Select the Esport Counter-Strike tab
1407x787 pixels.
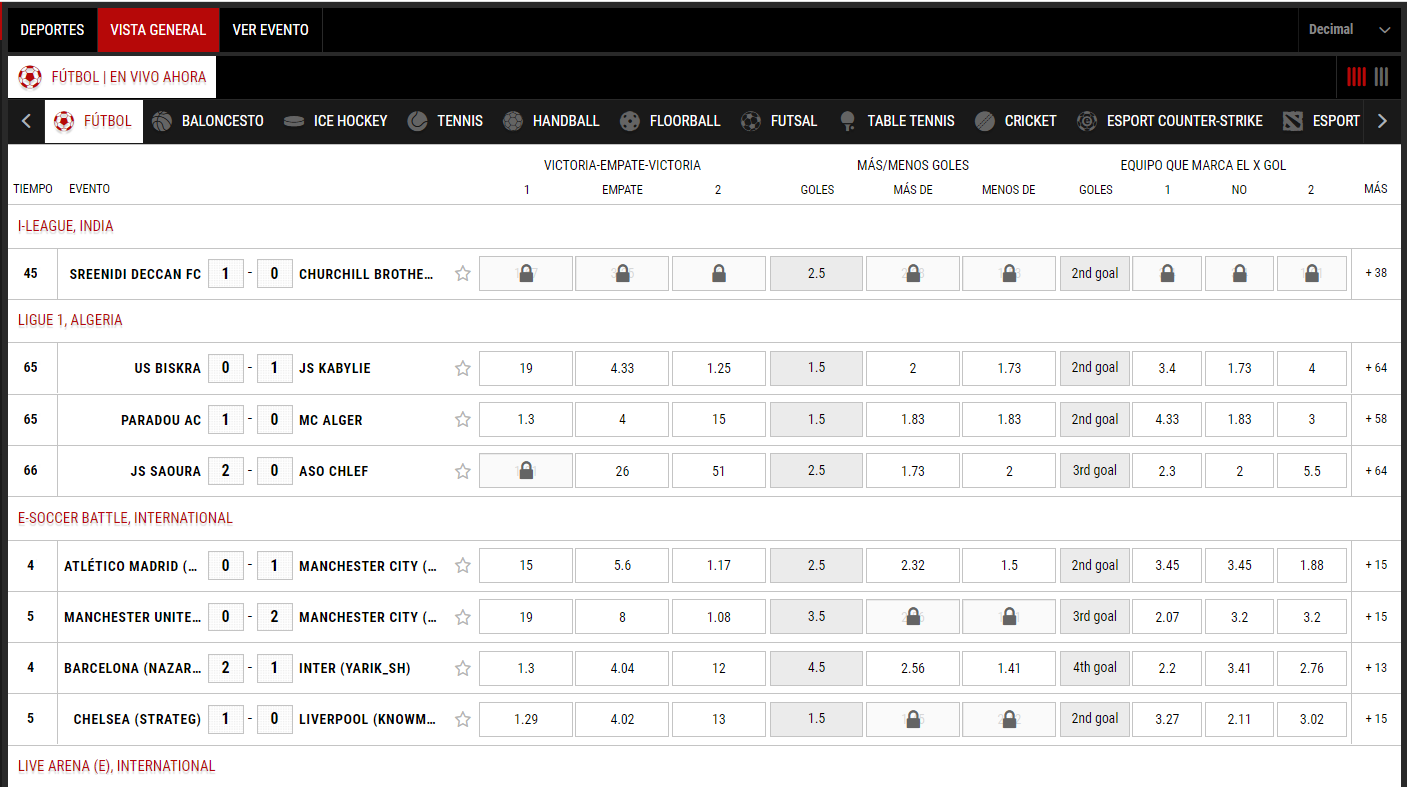pos(1170,121)
